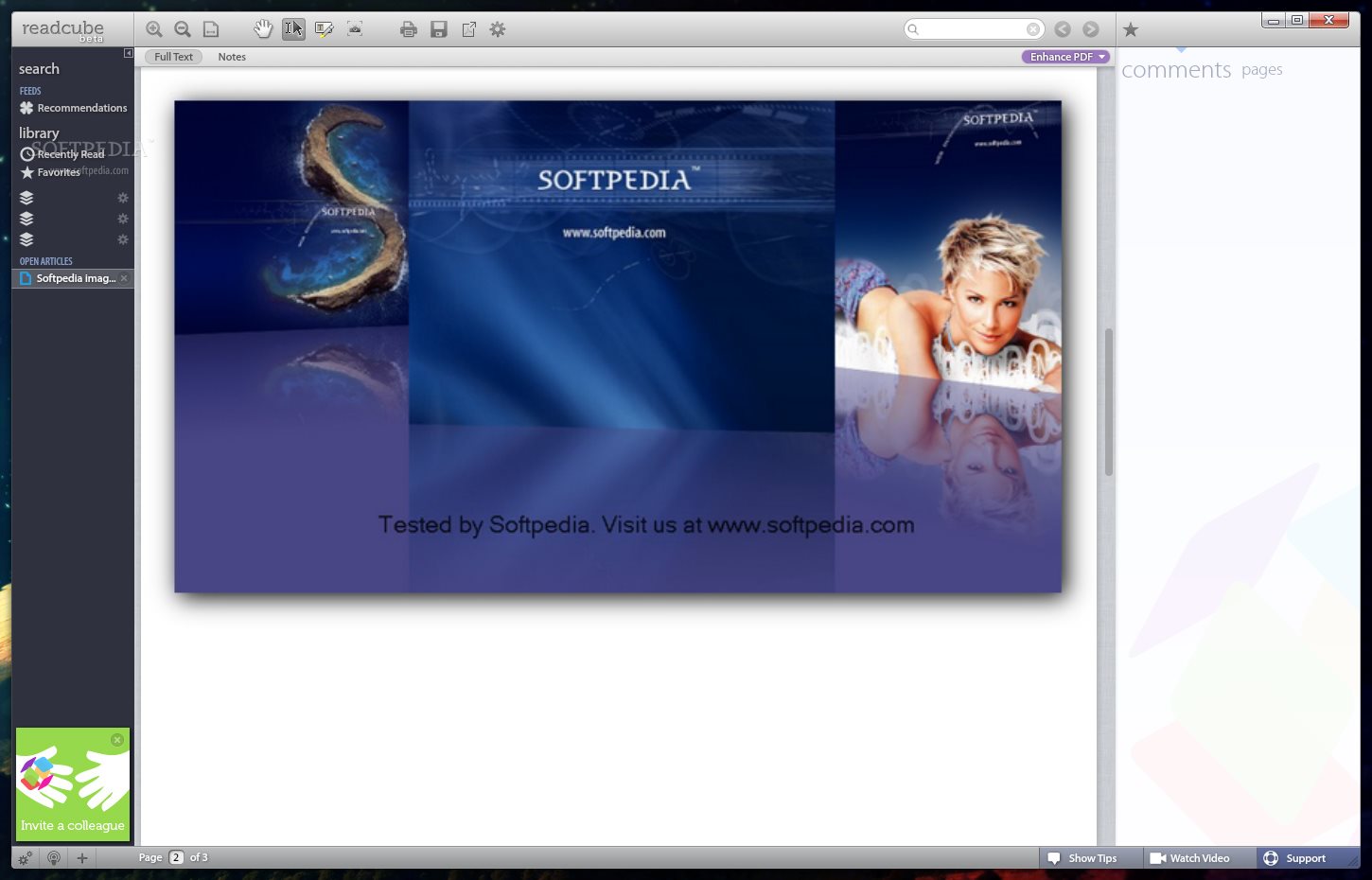Click the zoom out magnifier icon
1372x880 pixels.
point(183,29)
